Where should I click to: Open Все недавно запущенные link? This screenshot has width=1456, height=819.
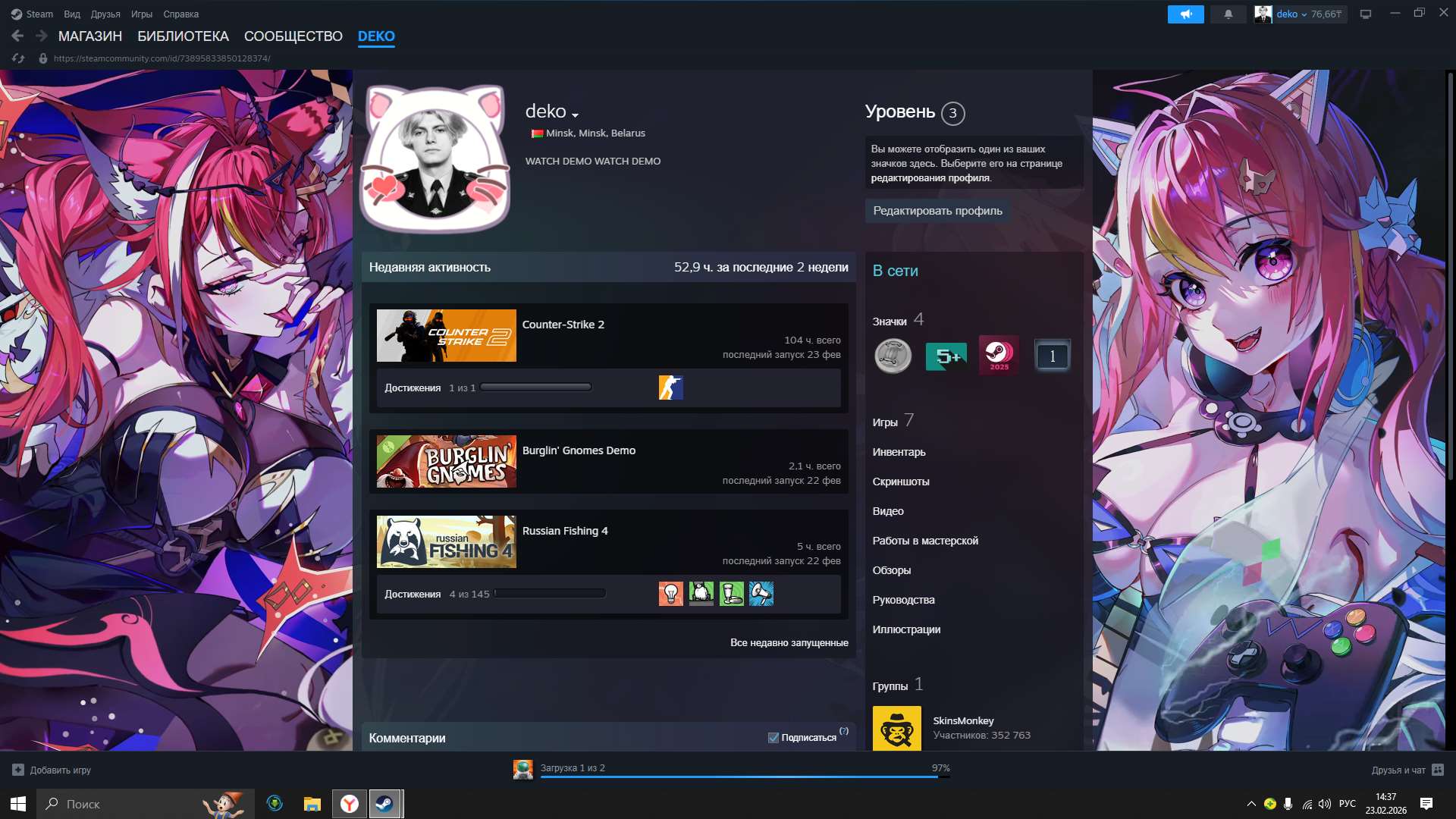[789, 642]
